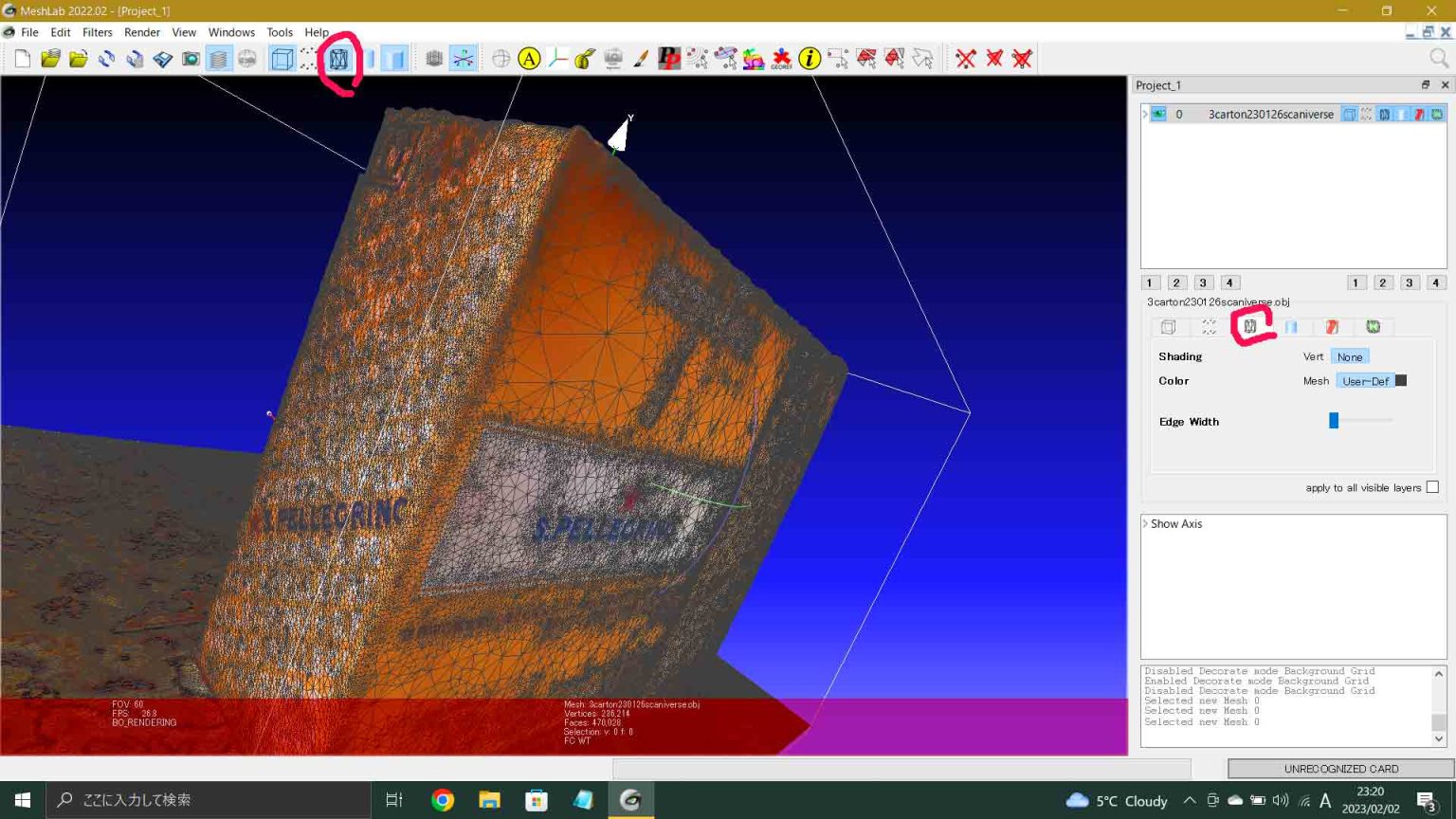Image resolution: width=1456 pixels, height=819 pixels.
Task: Select the Wireframe rendering mode in toolbar
Action: point(337,58)
